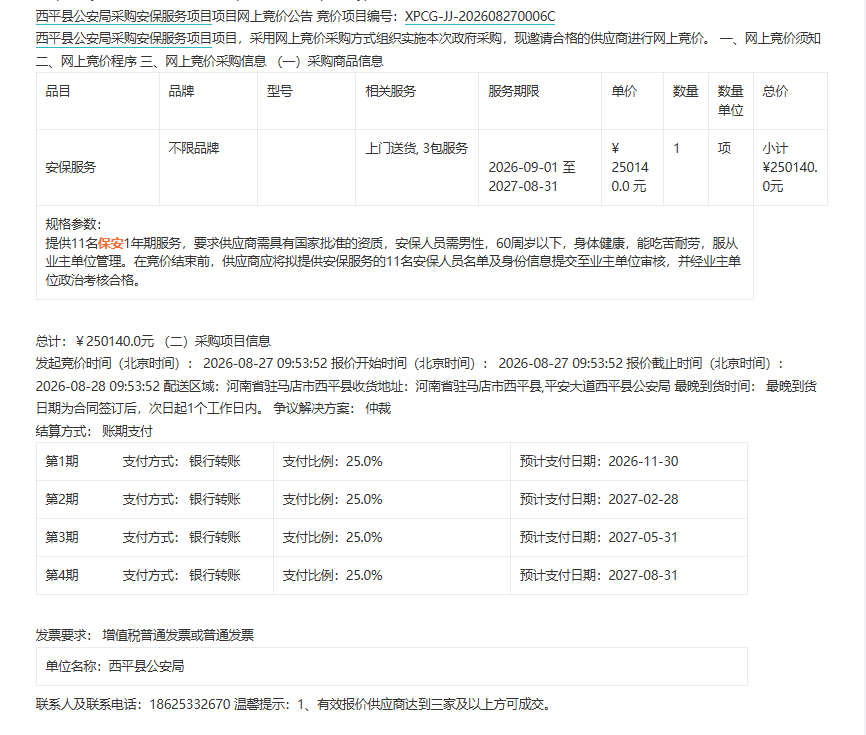The width and height of the screenshot is (866, 735).
Task: Select the 安保服务 item cell
Action: (x=71, y=167)
